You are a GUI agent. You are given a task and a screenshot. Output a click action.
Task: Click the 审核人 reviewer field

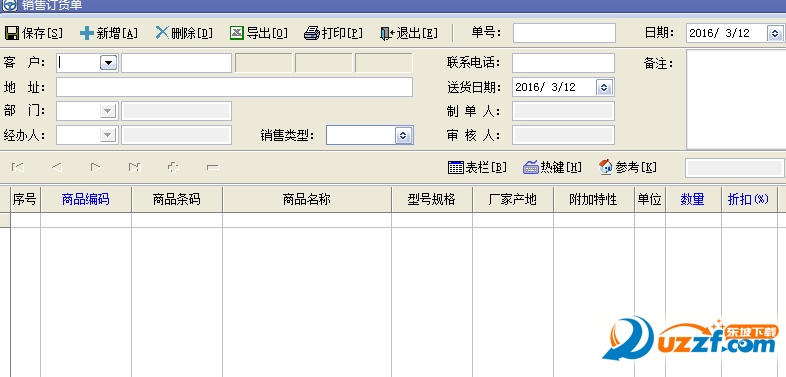(563, 135)
